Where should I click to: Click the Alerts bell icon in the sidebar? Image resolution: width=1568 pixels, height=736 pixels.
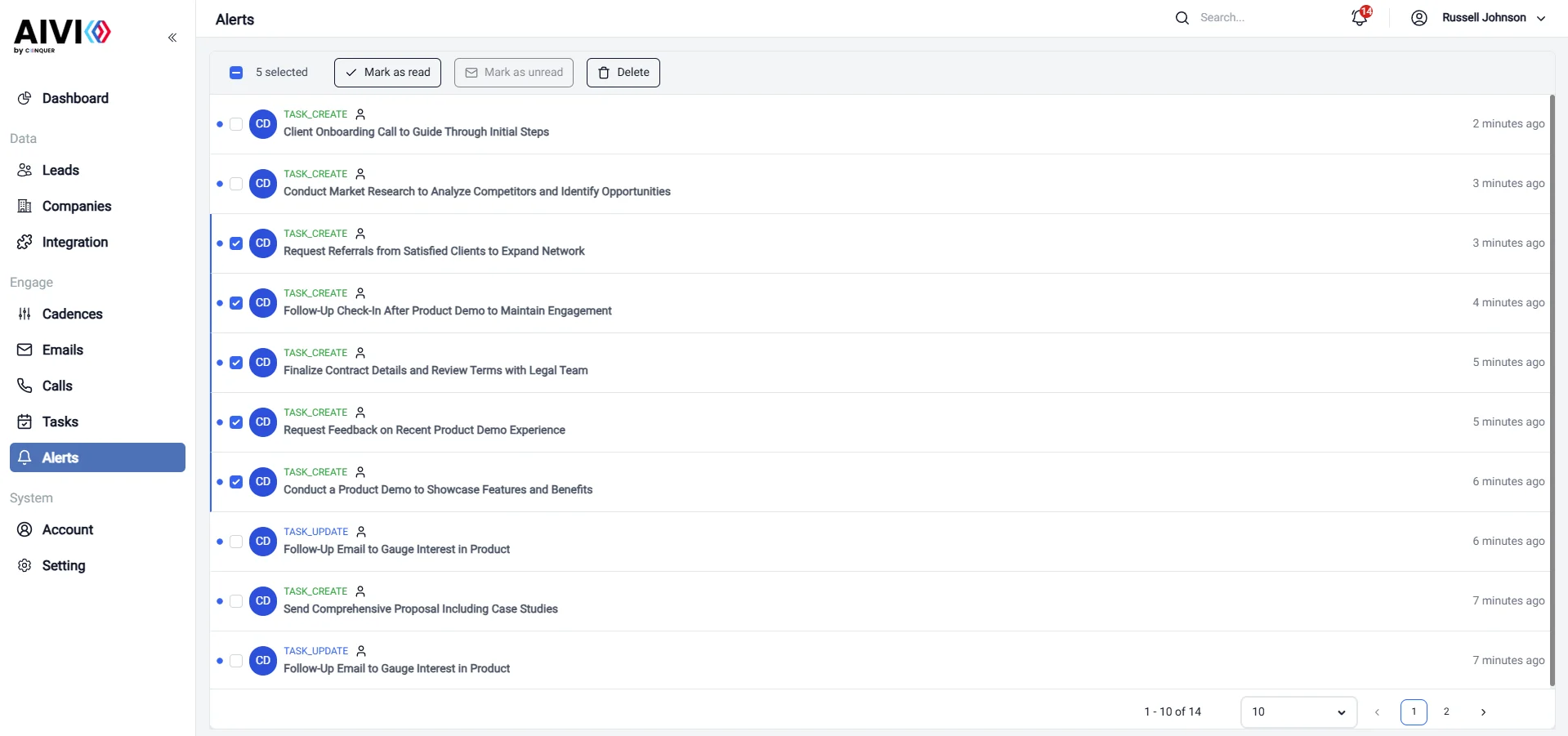coord(25,457)
